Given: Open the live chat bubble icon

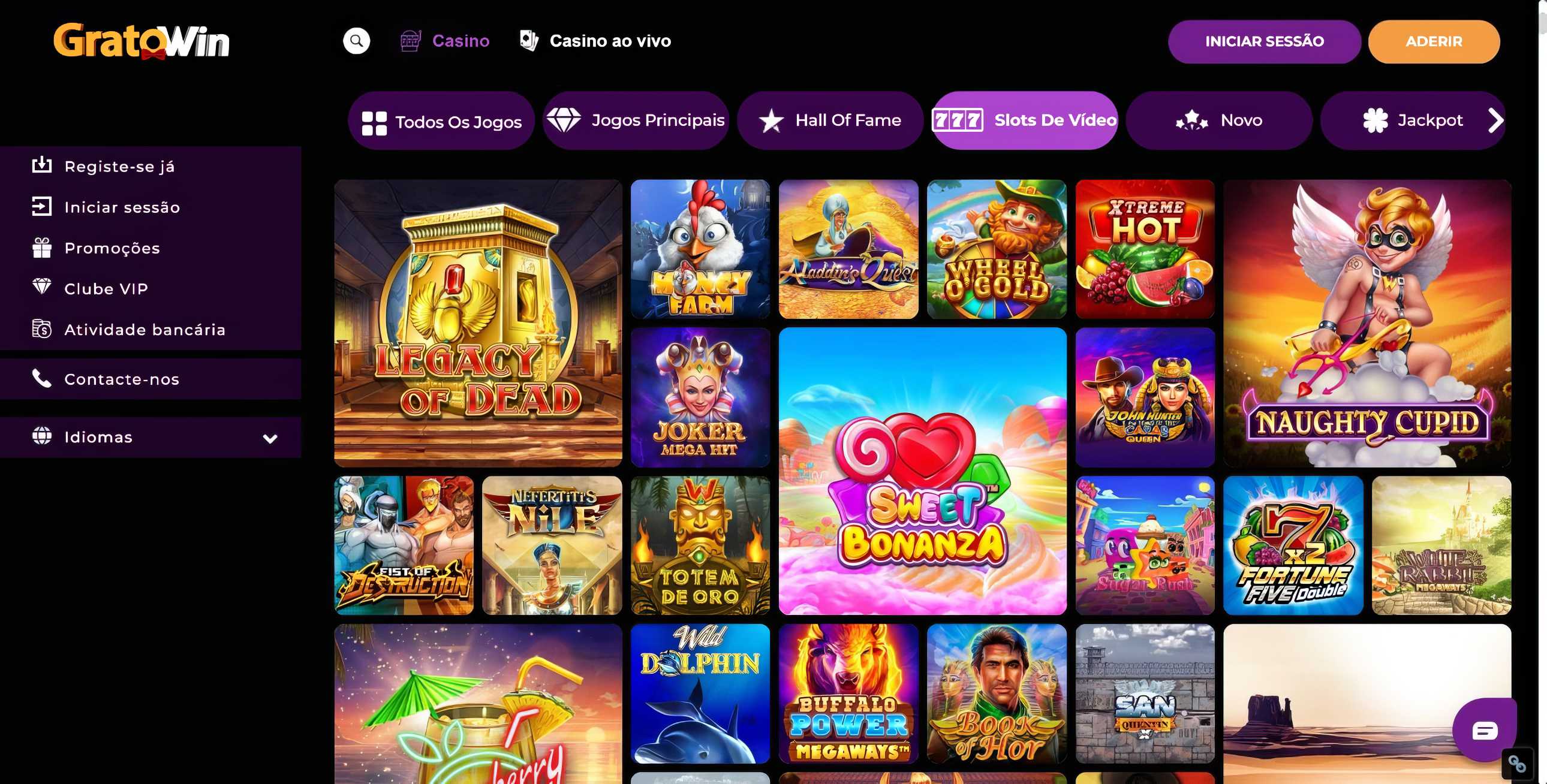Looking at the screenshot, I should click(1485, 730).
